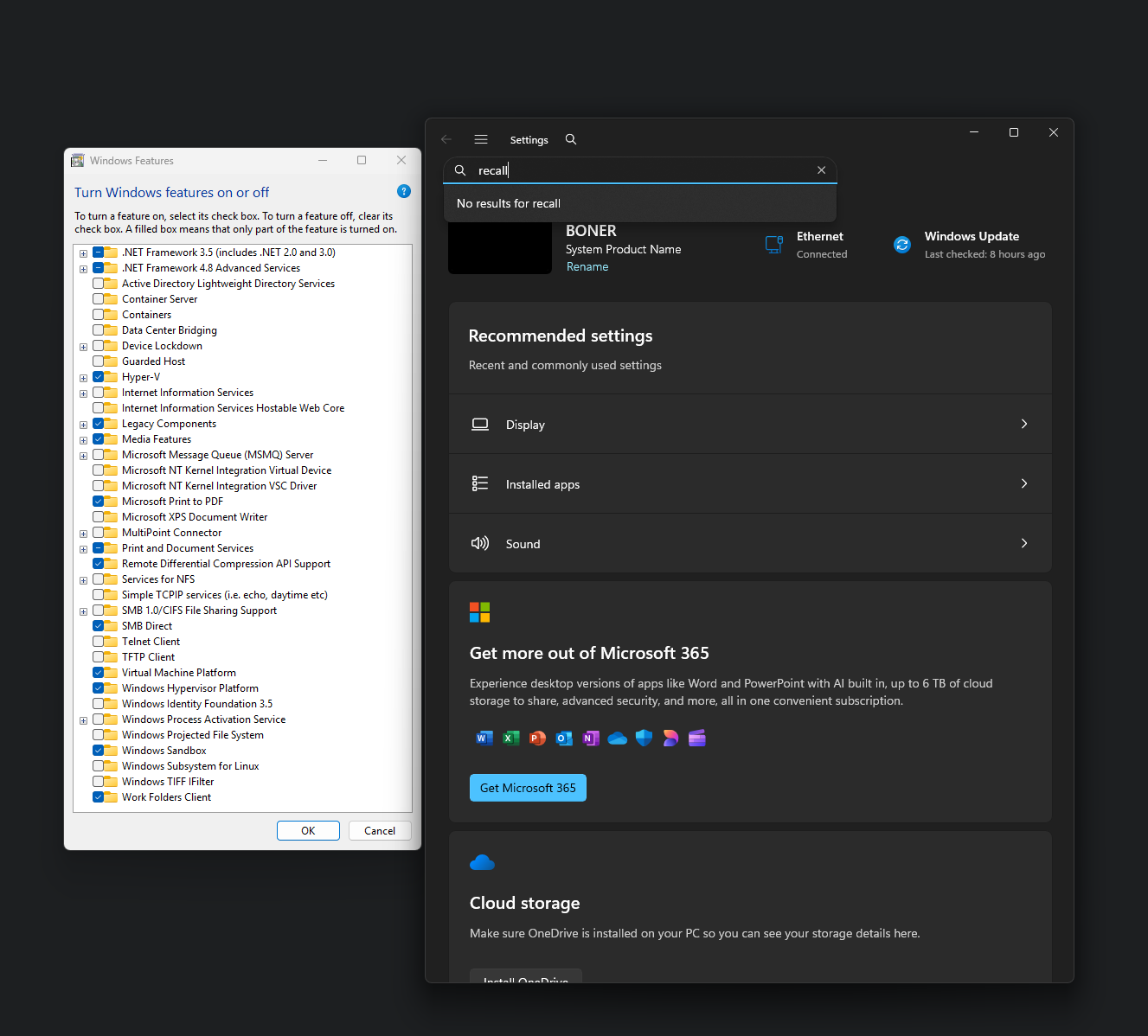This screenshot has height=1036, width=1148.
Task: Expand the .NET Framework 3.5 node
Action: tap(83, 253)
